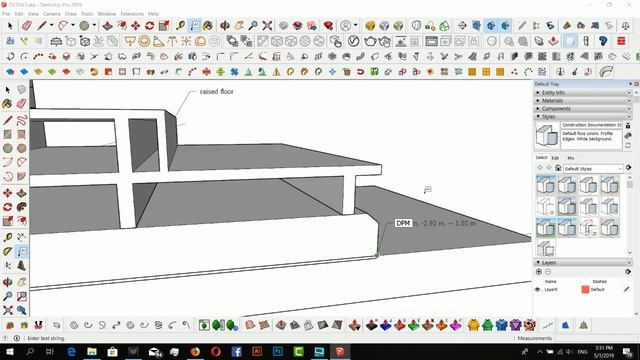This screenshot has width=640, height=360.
Task: Select the Scale tool in top toolbar
Action: point(164,26)
